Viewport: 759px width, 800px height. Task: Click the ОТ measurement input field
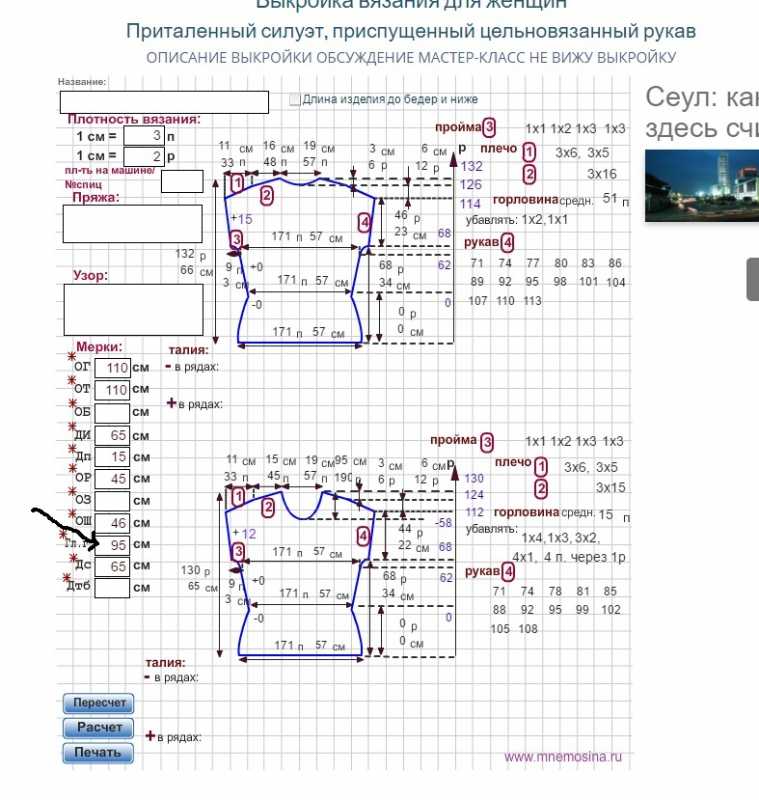tap(116, 390)
